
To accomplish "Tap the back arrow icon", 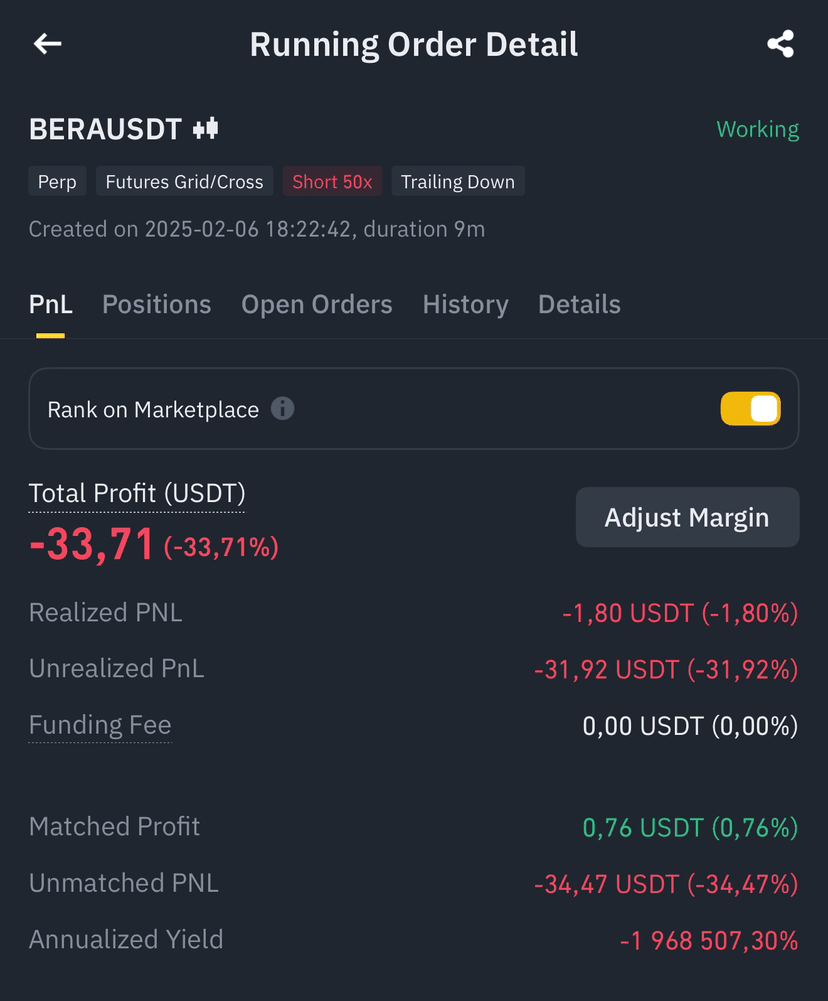I will (47, 44).
